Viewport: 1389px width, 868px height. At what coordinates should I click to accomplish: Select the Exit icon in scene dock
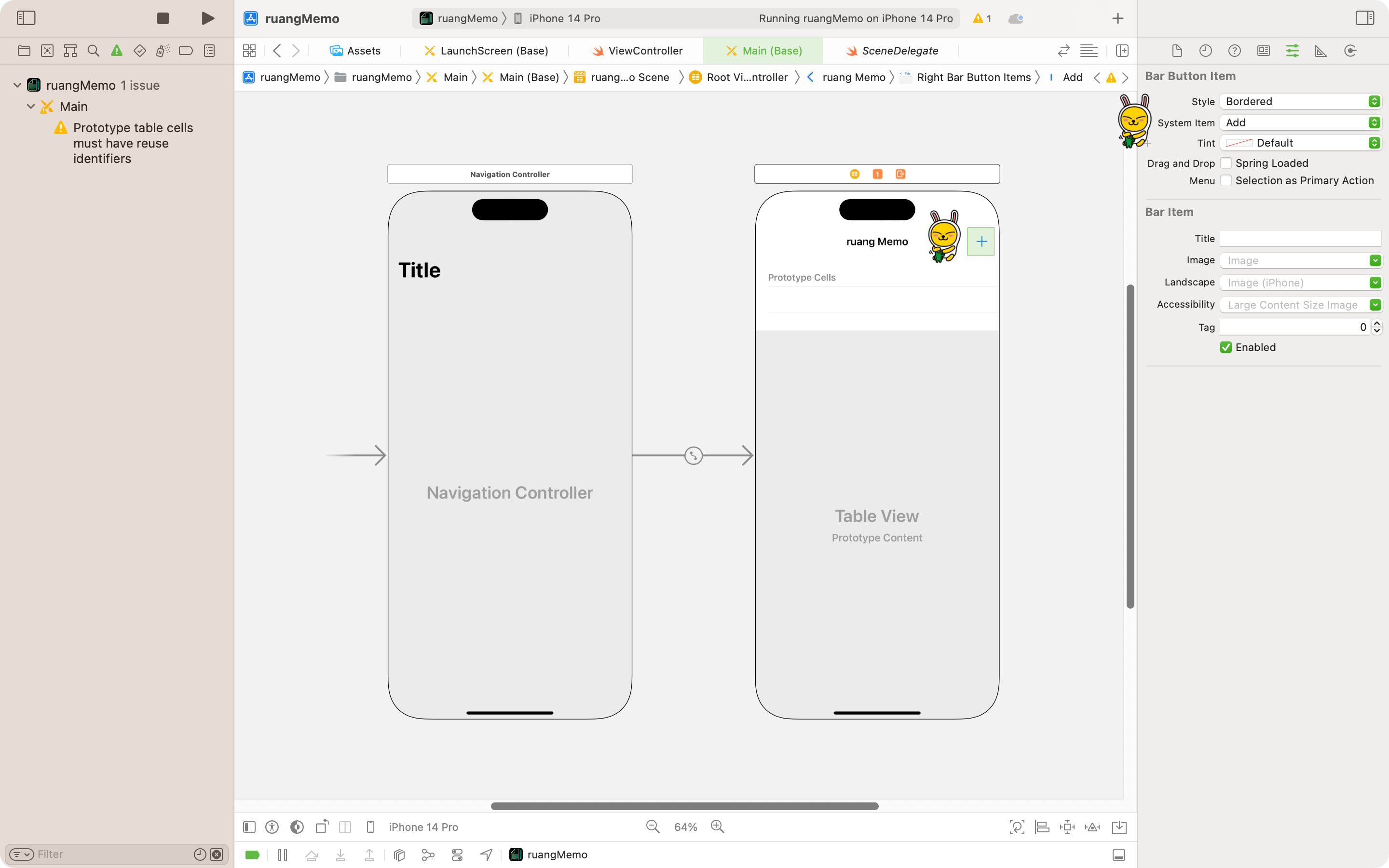pos(900,174)
